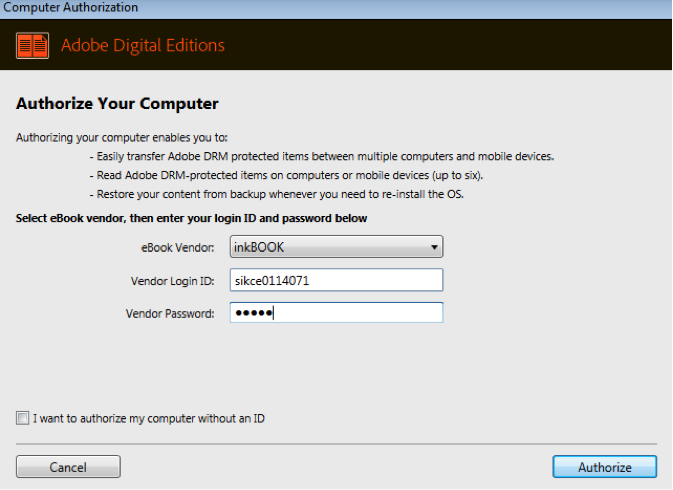Click the Vendor Password label
673x490 pixels.
[170, 314]
